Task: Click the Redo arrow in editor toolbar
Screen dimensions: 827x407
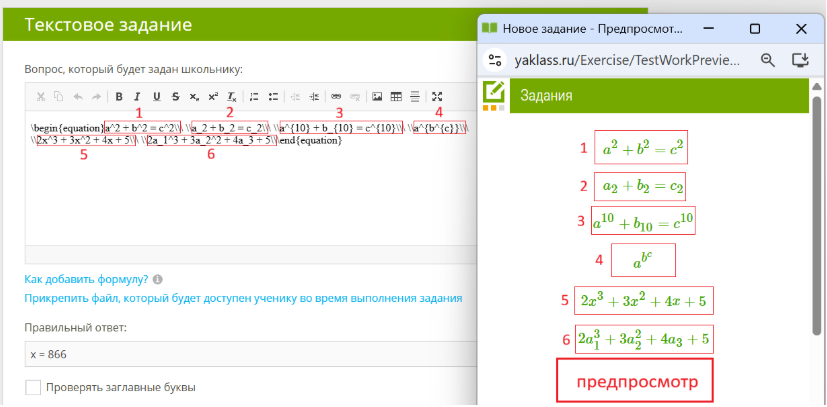Action: pyautogui.click(x=96, y=96)
